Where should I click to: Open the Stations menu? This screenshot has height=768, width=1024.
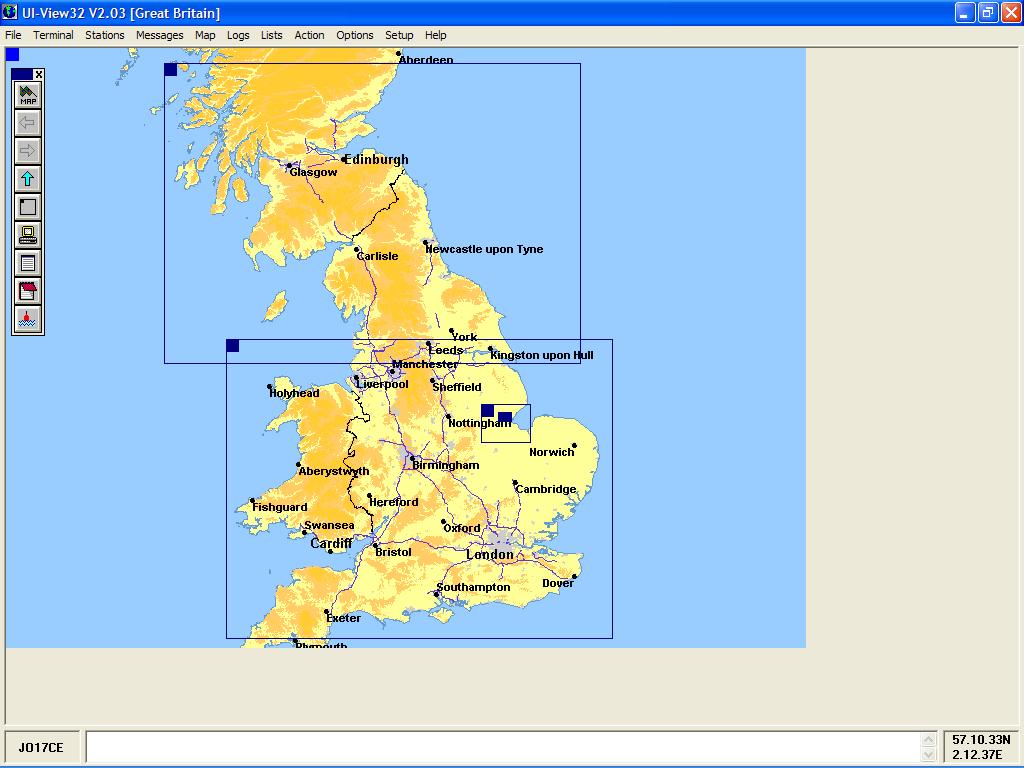(104, 35)
